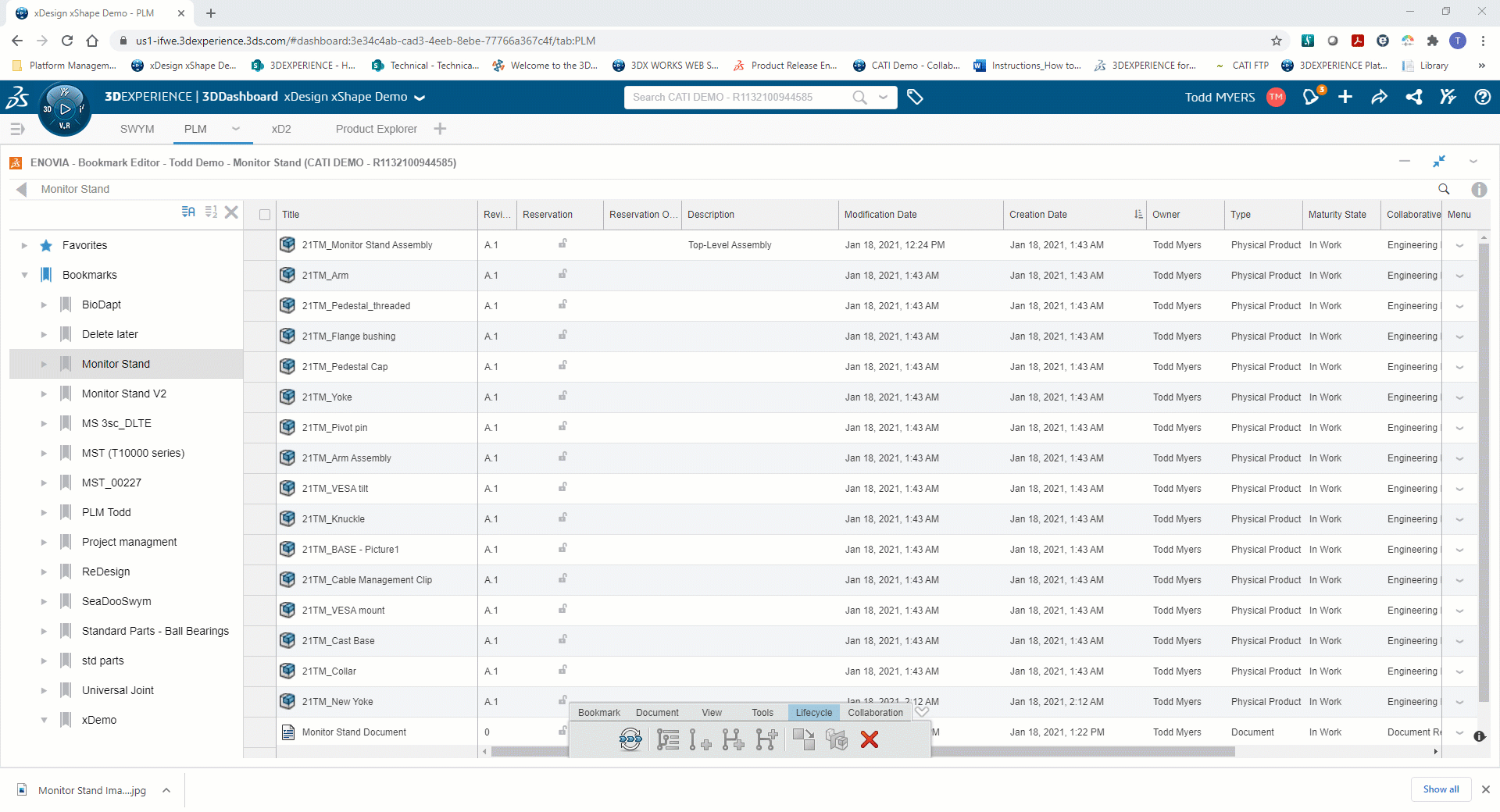Click the red X delete icon
Viewport: 1500px width, 812px height.
point(870,739)
